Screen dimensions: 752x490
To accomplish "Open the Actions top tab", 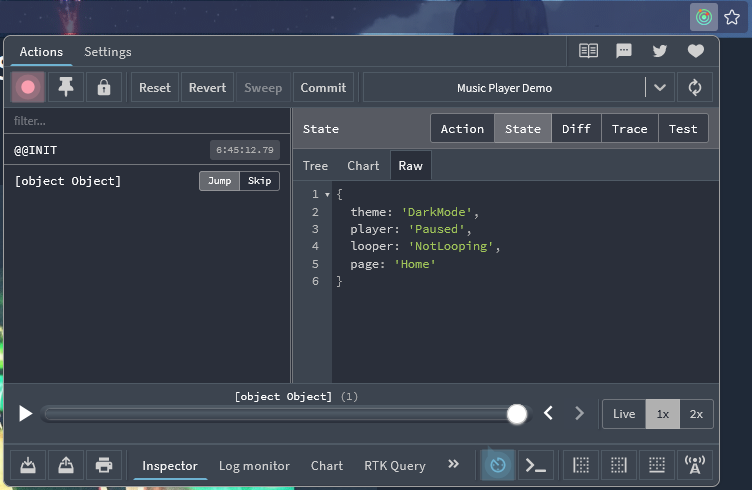I will click(41, 52).
